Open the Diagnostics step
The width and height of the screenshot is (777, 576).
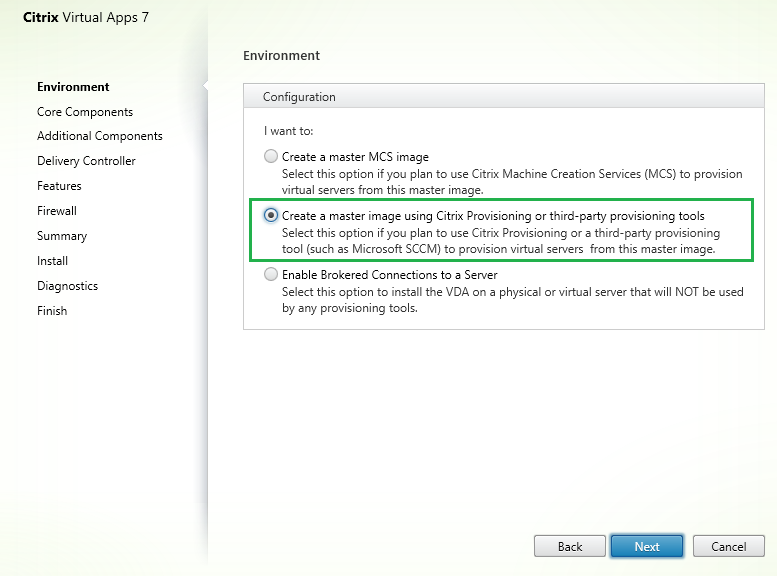point(67,286)
